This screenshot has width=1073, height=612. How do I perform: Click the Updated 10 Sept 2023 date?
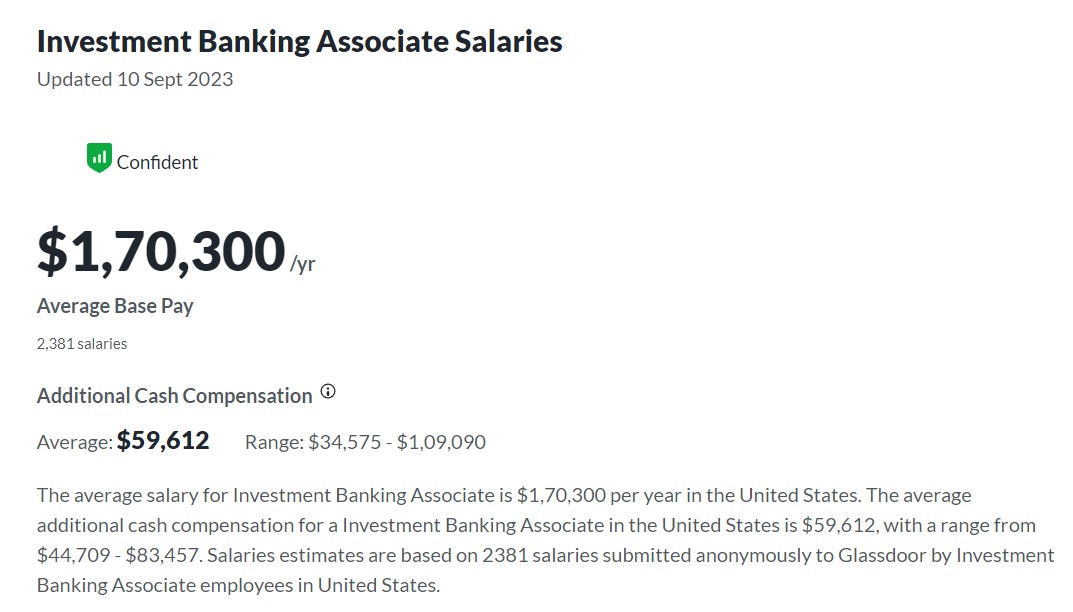[135, 79]
